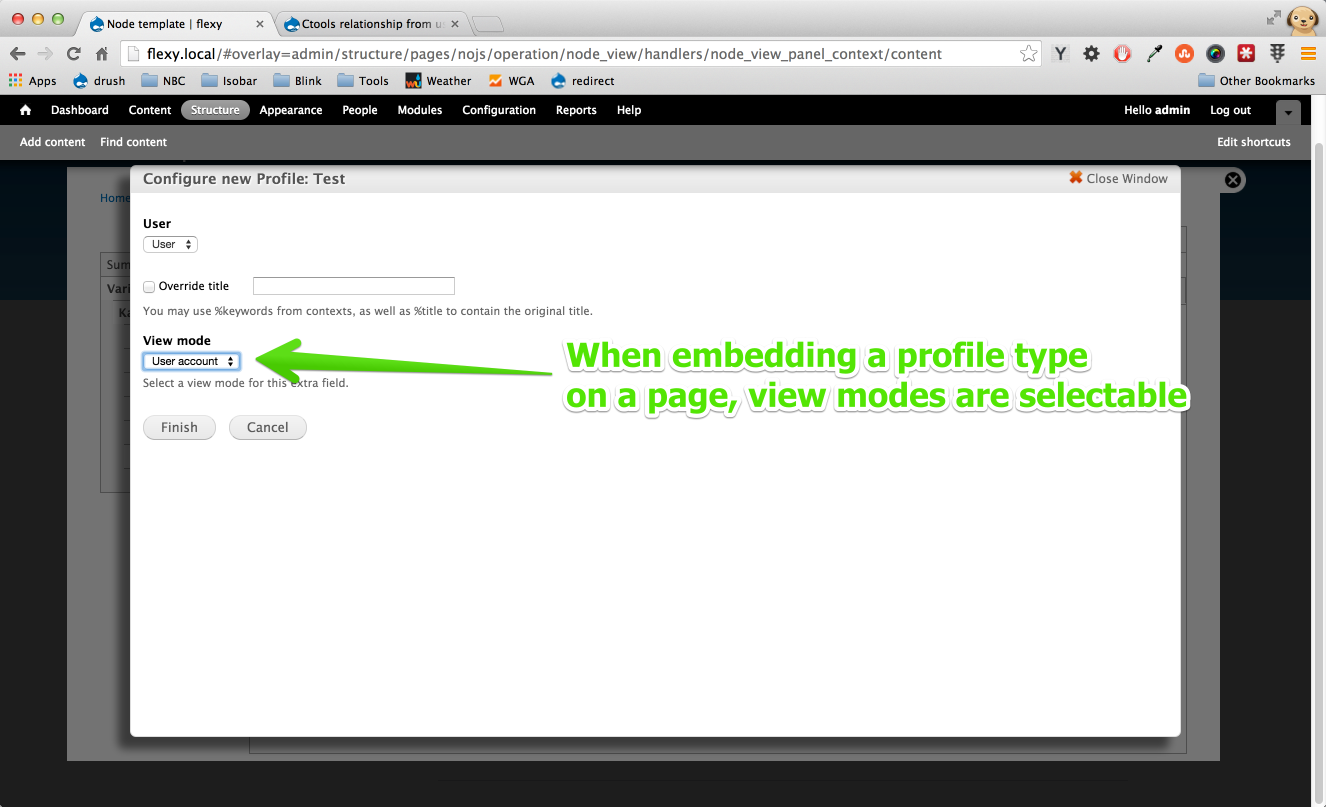Click the dog profile avatar
Viewport: 1326px width, 807px height.
[x=1303, y=19]
